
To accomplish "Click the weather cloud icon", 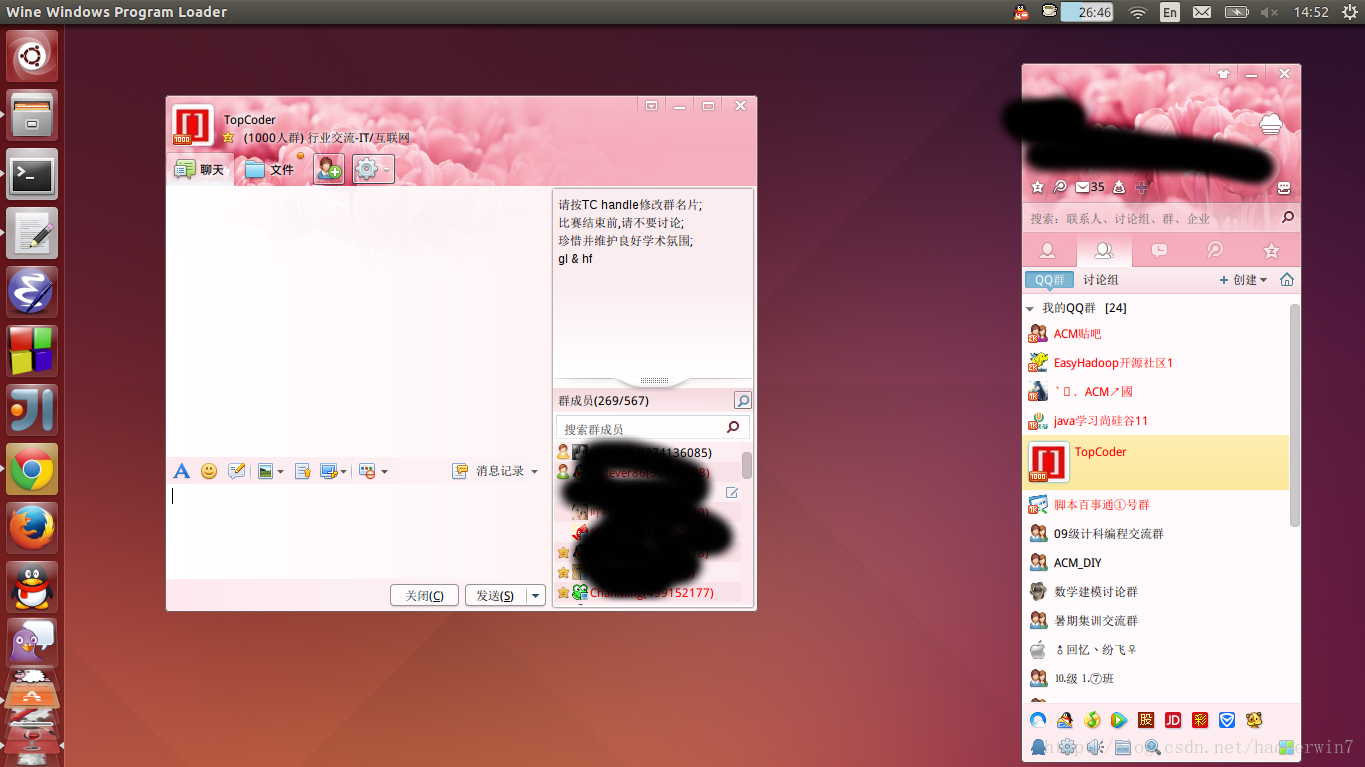I will (1271, 124).
